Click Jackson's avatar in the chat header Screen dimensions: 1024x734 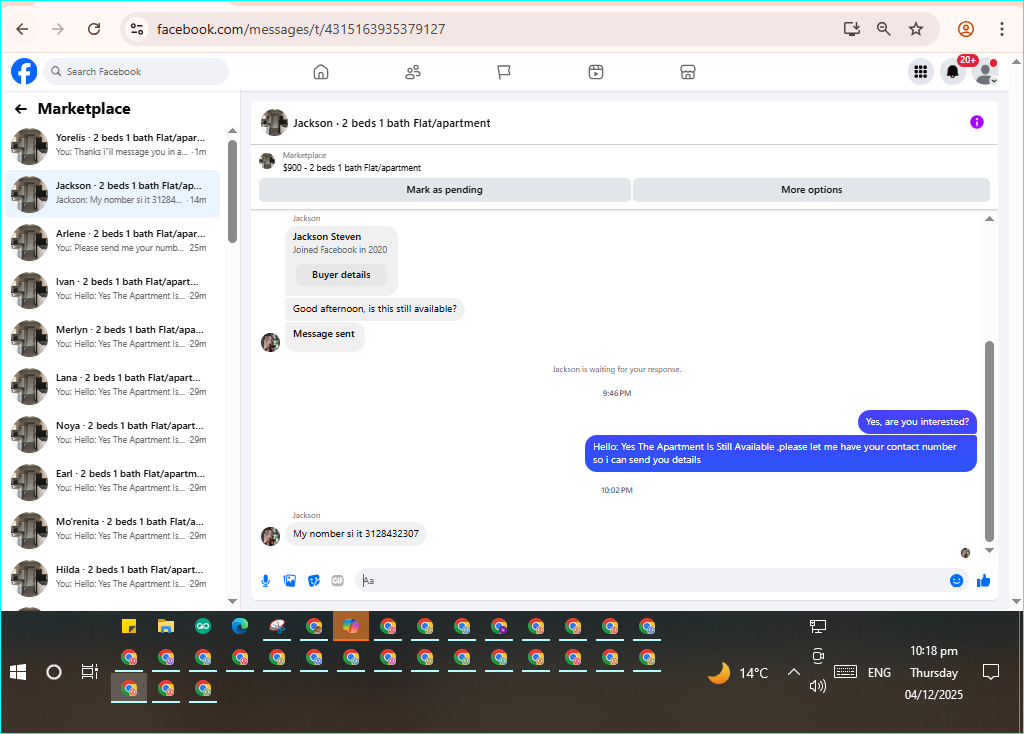point(274,123)
